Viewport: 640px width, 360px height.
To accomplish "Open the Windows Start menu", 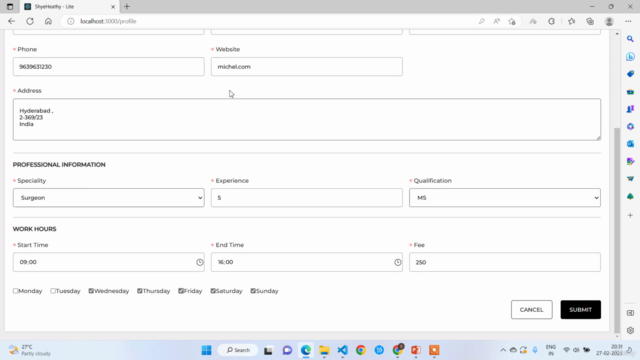I will pyautogui.click(x=207, y=350).
